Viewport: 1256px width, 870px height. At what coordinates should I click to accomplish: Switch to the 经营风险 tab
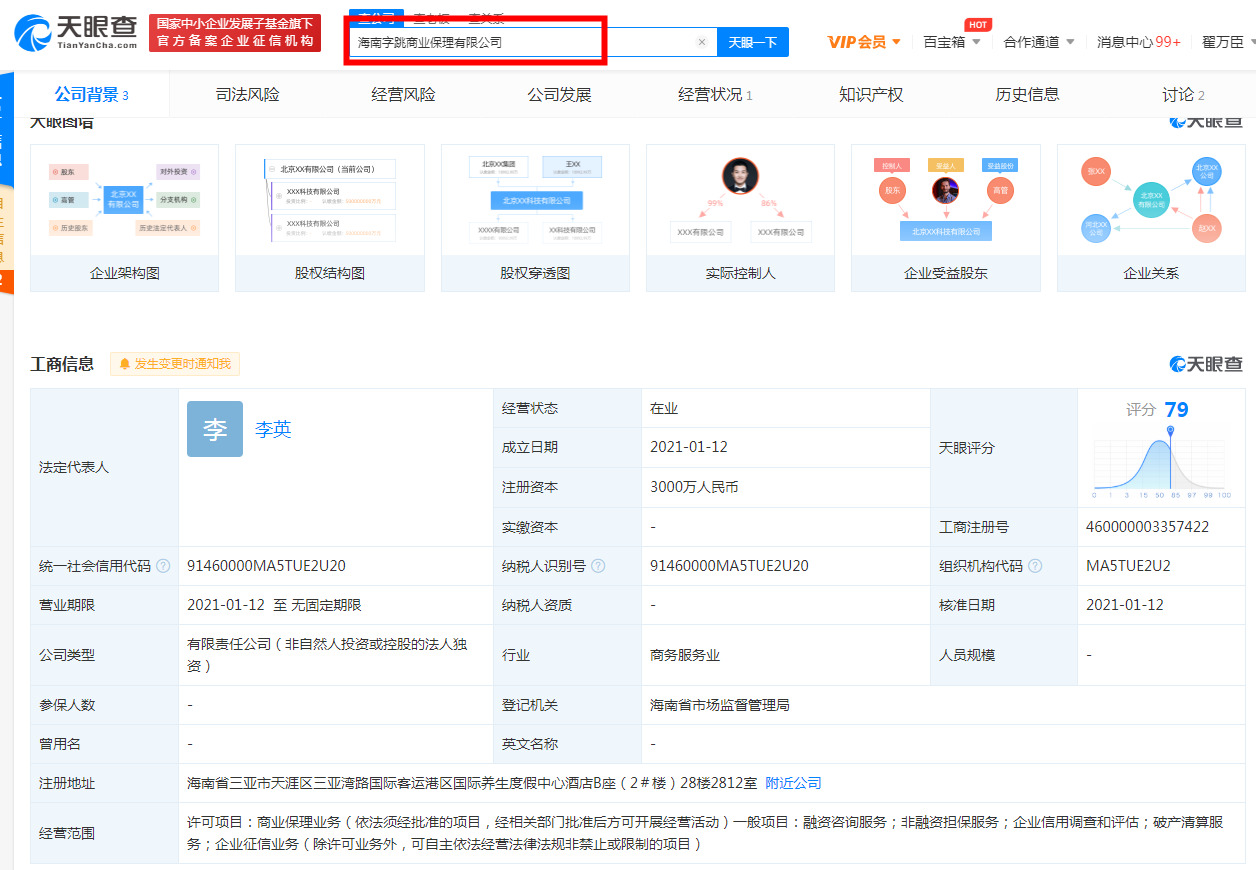404,95
